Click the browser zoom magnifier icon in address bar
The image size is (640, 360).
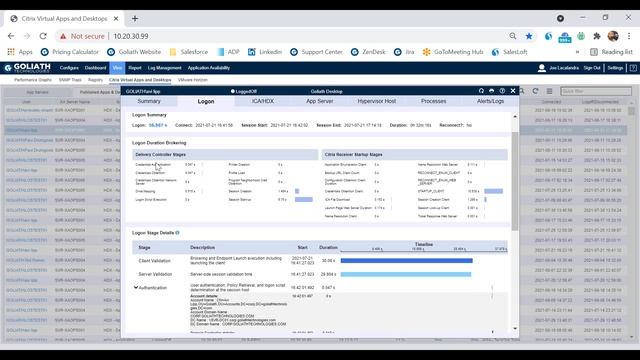tap(513, 36)
